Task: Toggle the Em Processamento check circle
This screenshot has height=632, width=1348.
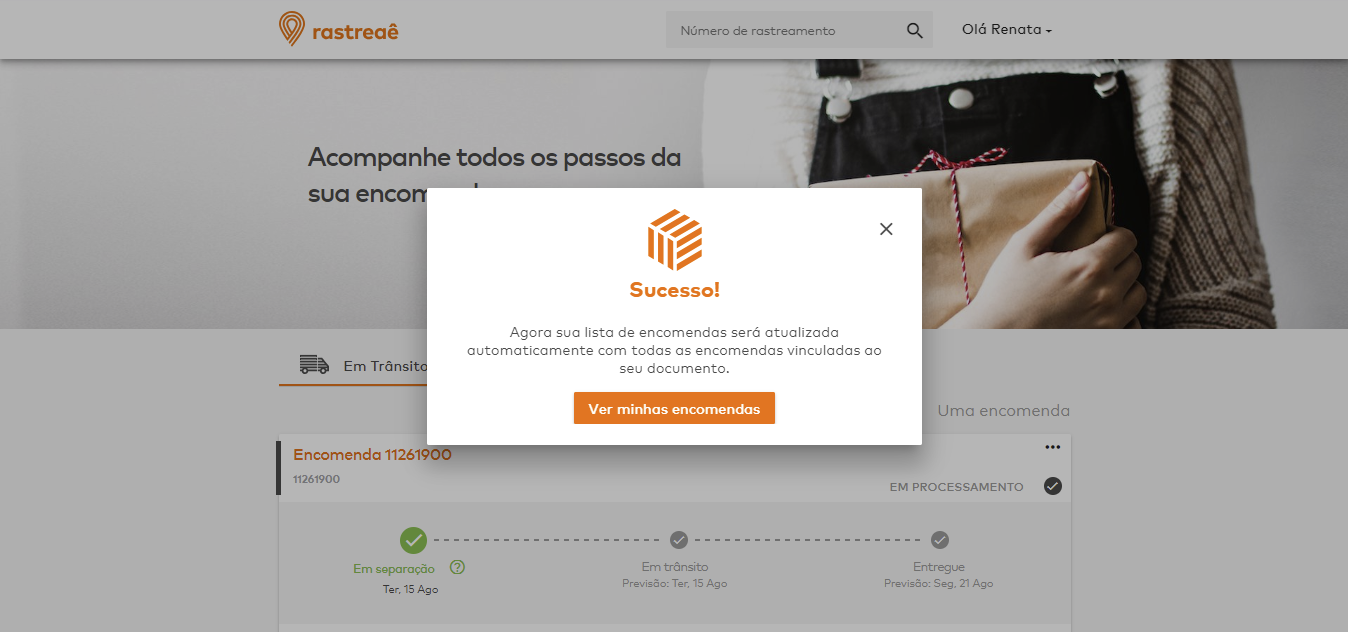Action: coord(1052,486)
